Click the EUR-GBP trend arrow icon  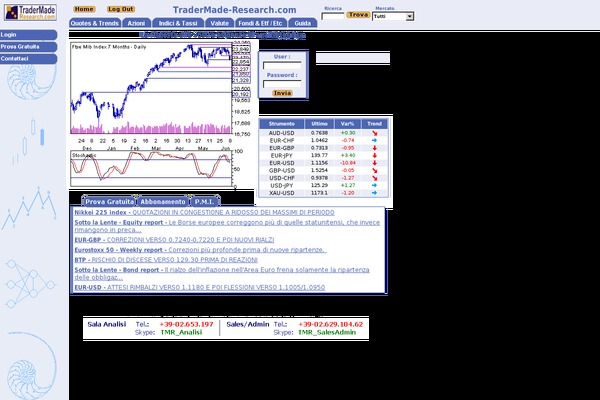click(x=375, y=148)
